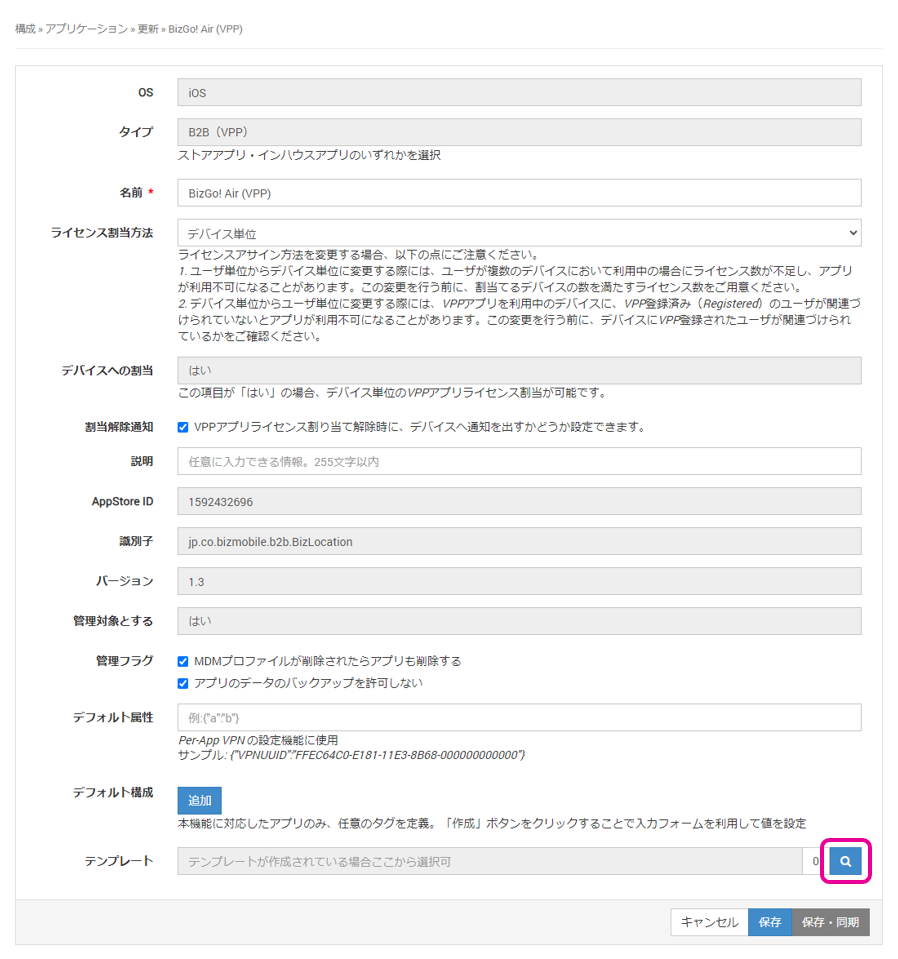Go to 構成 in the breadcrumb
This screenshot has width=898, height=959.
tap(25, 29)
